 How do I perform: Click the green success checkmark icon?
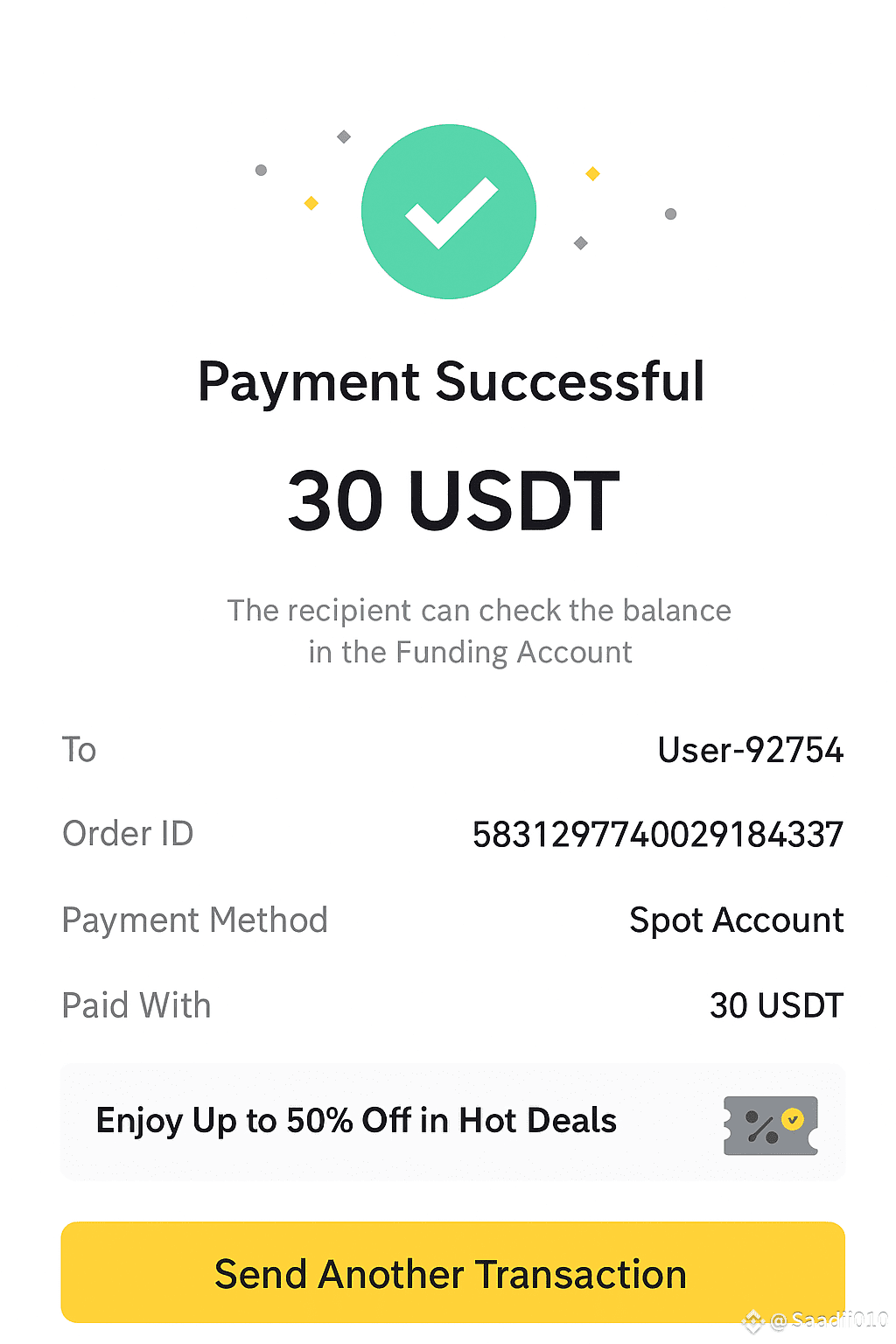(449, 212)
